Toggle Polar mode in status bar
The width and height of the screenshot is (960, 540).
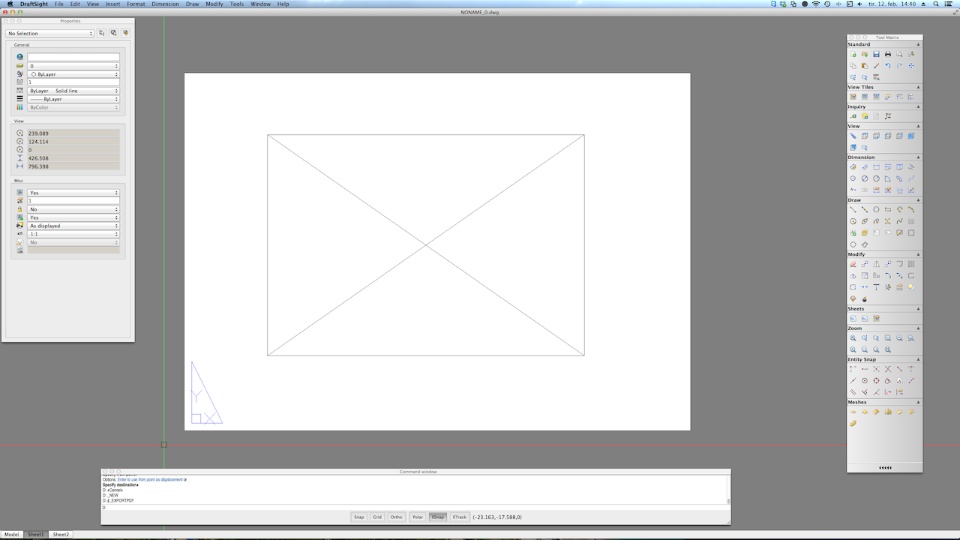(x=418, y=517)
